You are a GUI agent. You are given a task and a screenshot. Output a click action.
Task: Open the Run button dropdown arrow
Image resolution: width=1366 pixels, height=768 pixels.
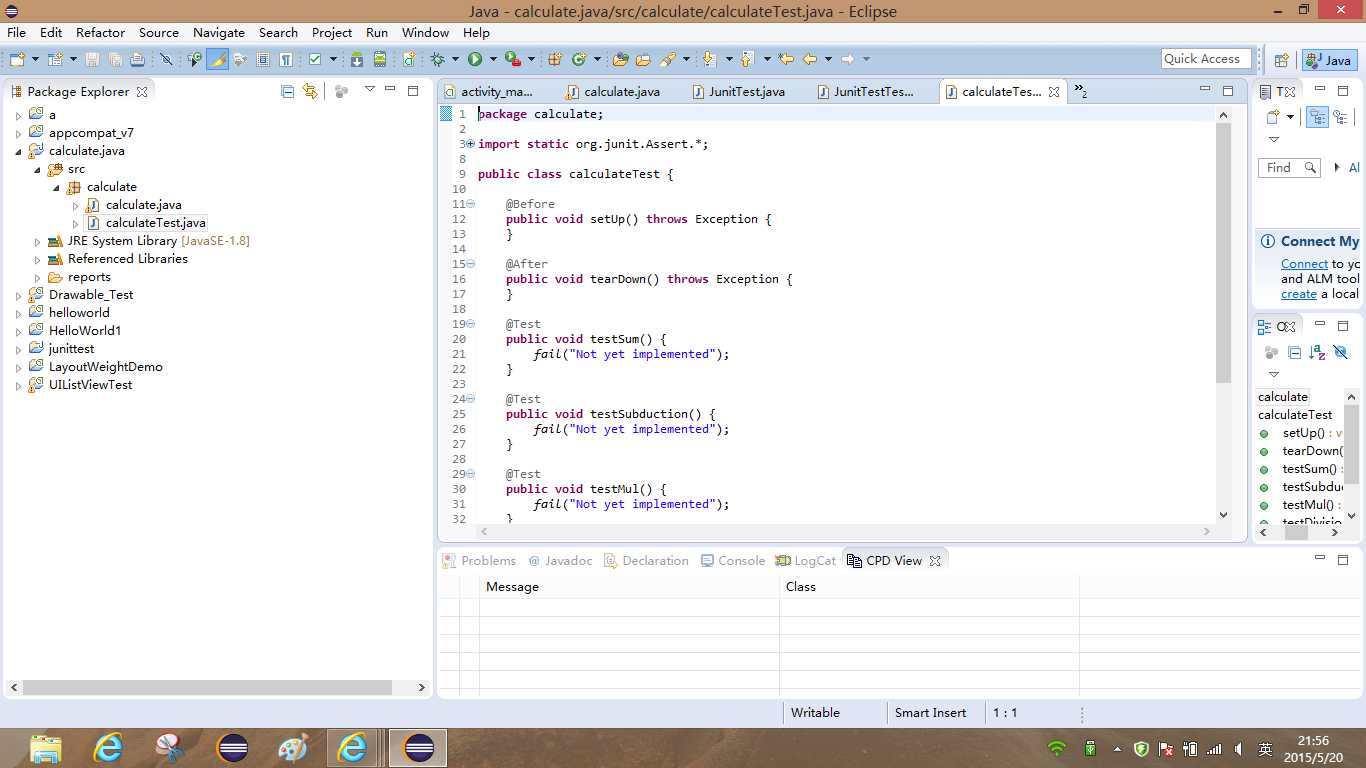pyautogui.click(x=493, y=60)
